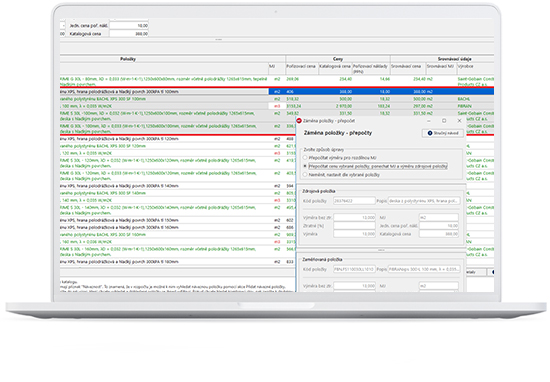Screen dimensions: 550x382
Task: Sort by 'Srovnávací MJ' column header
Action: (x=441, y=68)
